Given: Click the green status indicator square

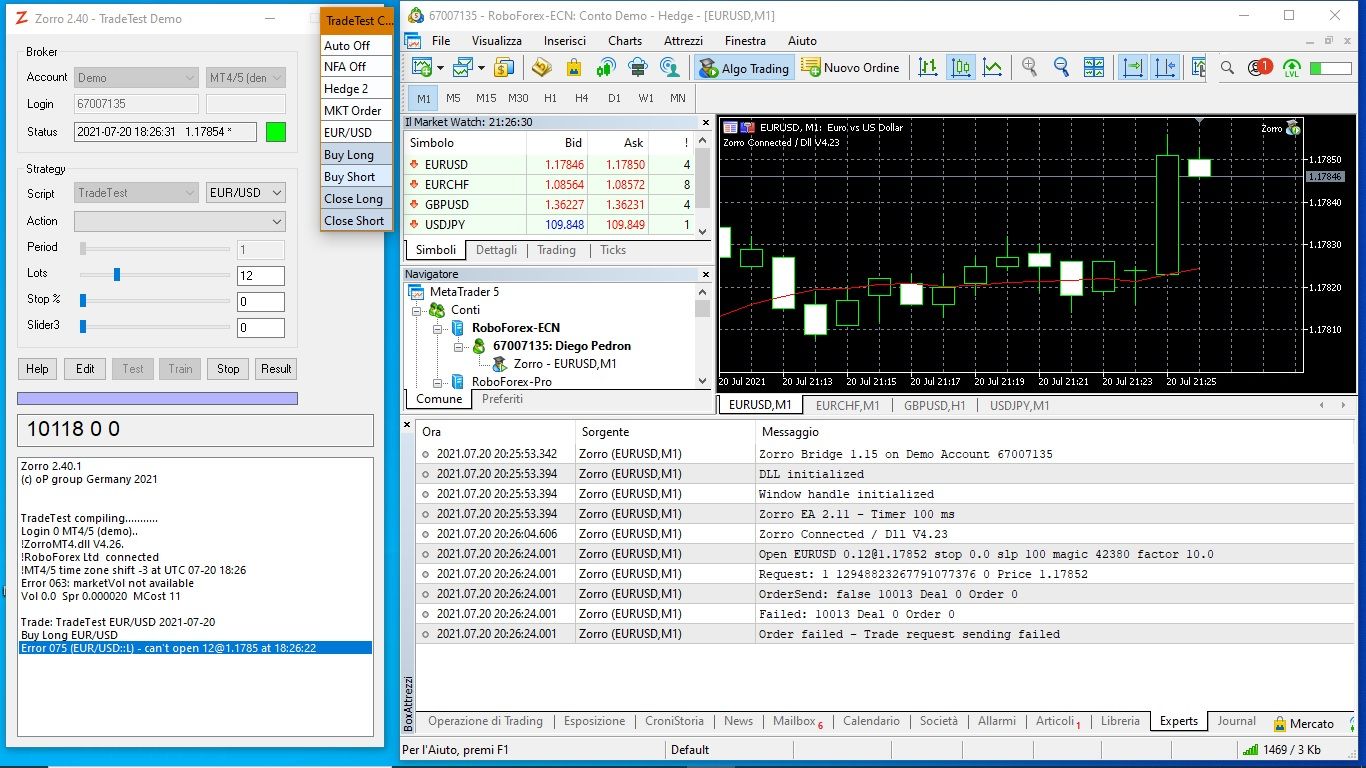Looking at the screenshot, I should point(276,132).
